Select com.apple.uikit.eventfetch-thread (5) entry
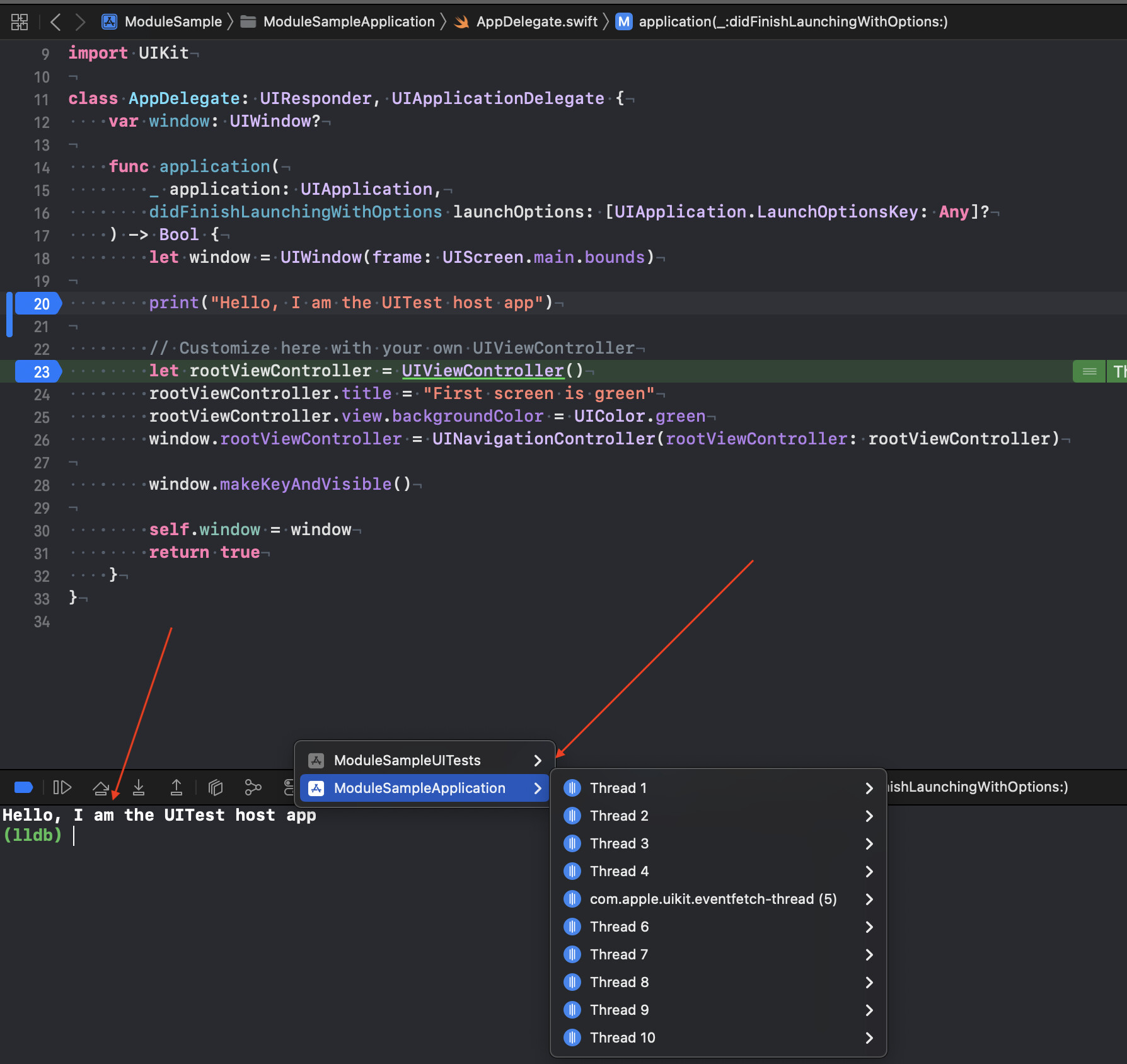The image size is (1127, 1064). tap(719, 899)
